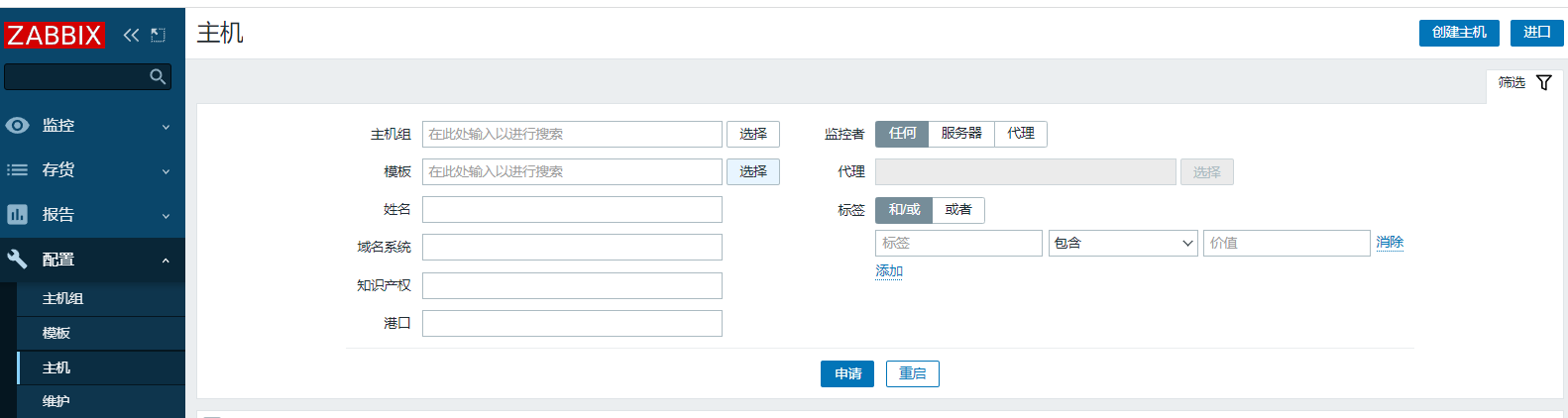
Task: Click the sidebar search magnifier icon
Action: coord(158,76)
